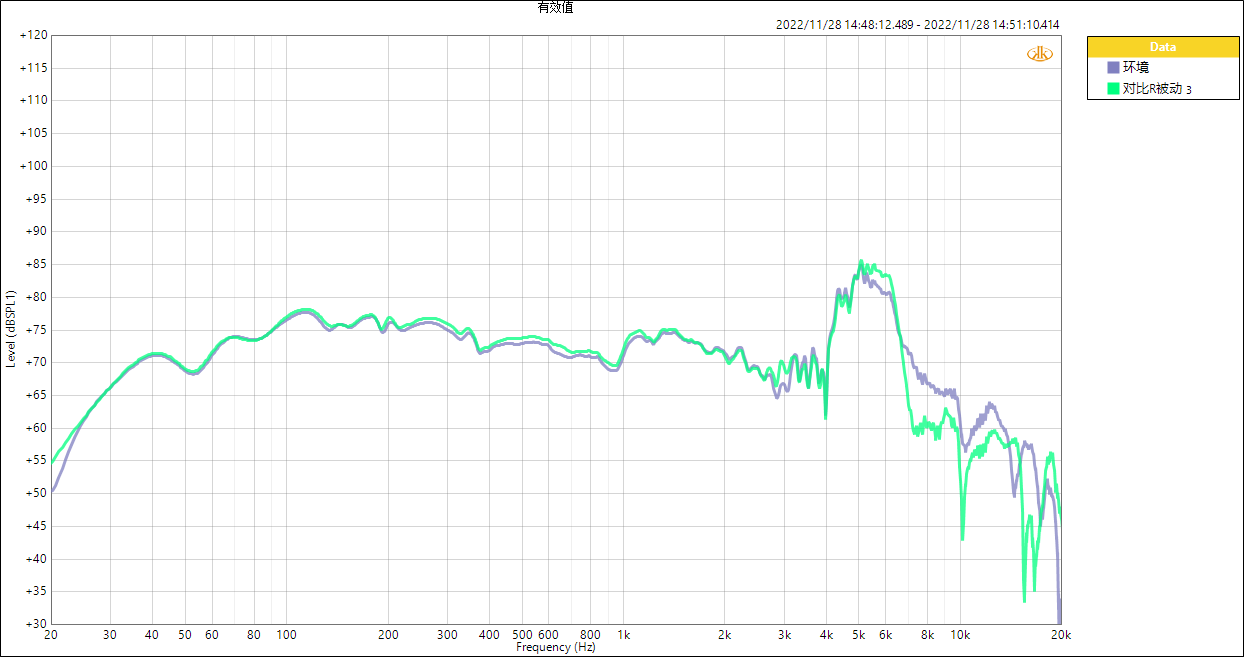Select the 对比R被动 3 legend entry label
The image size is (1244, 657).
[1157, 88]
